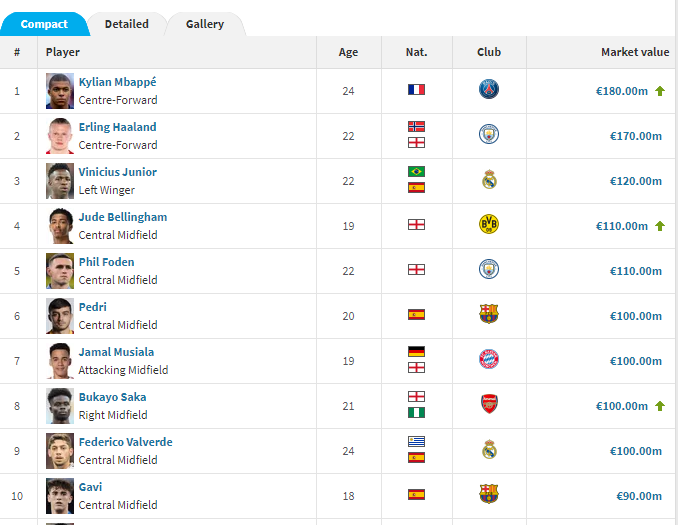Click the Uruguay flag next to Federico Valverde
678x525 pixels.
point(416,441)
